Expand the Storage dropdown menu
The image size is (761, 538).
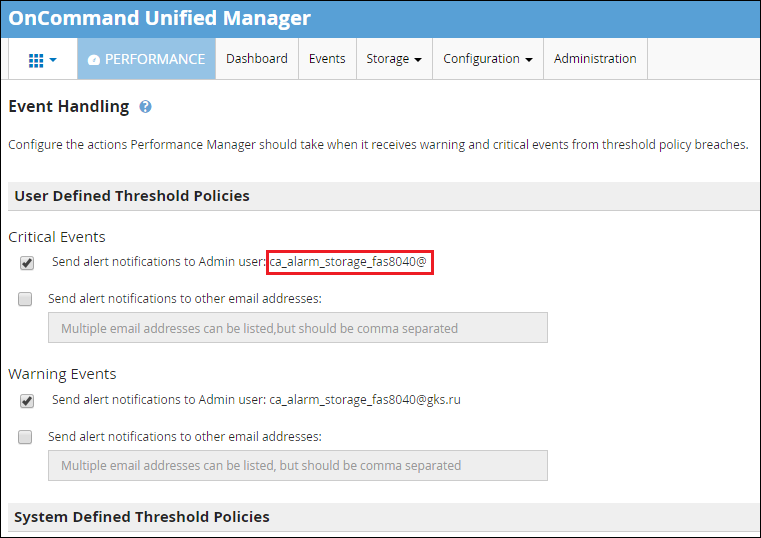coord(394,59)
